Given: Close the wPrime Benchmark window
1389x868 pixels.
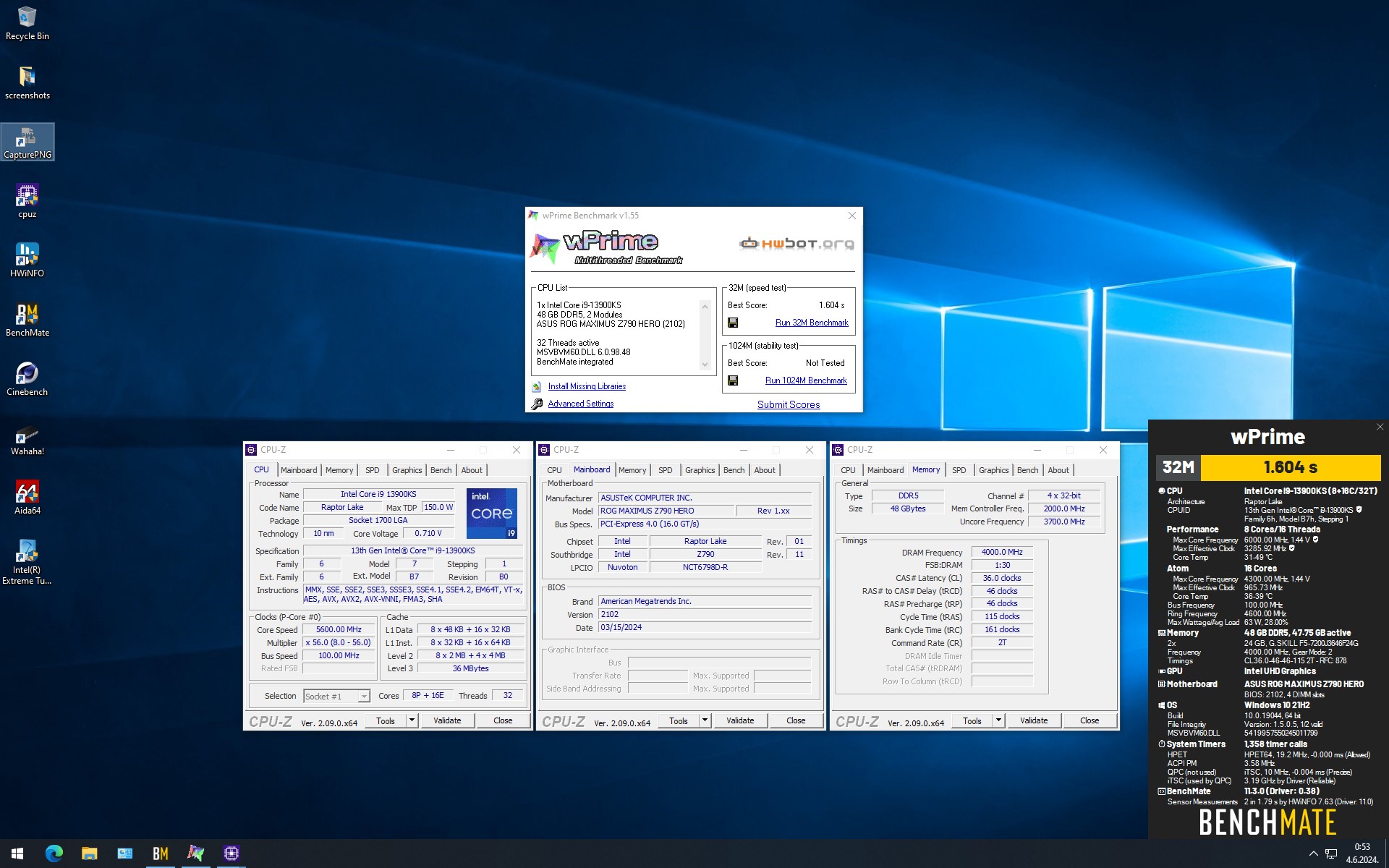Looking at the screenshot, I should coord(851,216).
